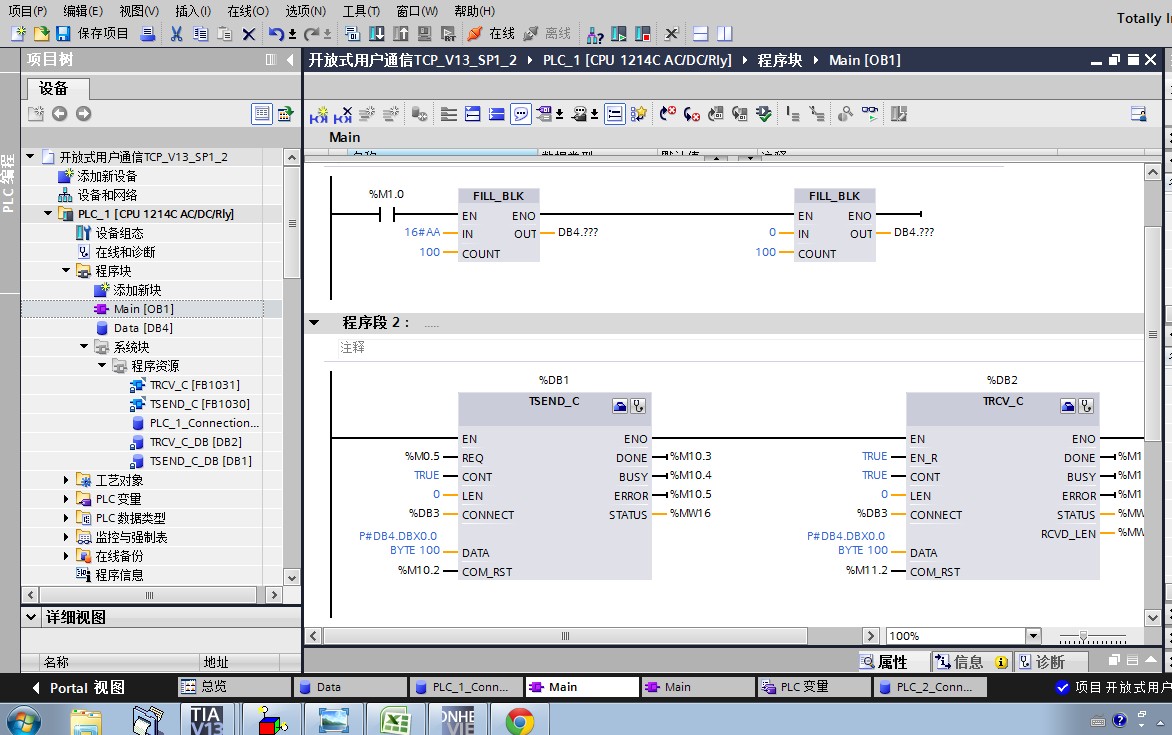Expand the PLC 变量 folder
This screenshot has height=735, width=1172.
coord(67,499)
